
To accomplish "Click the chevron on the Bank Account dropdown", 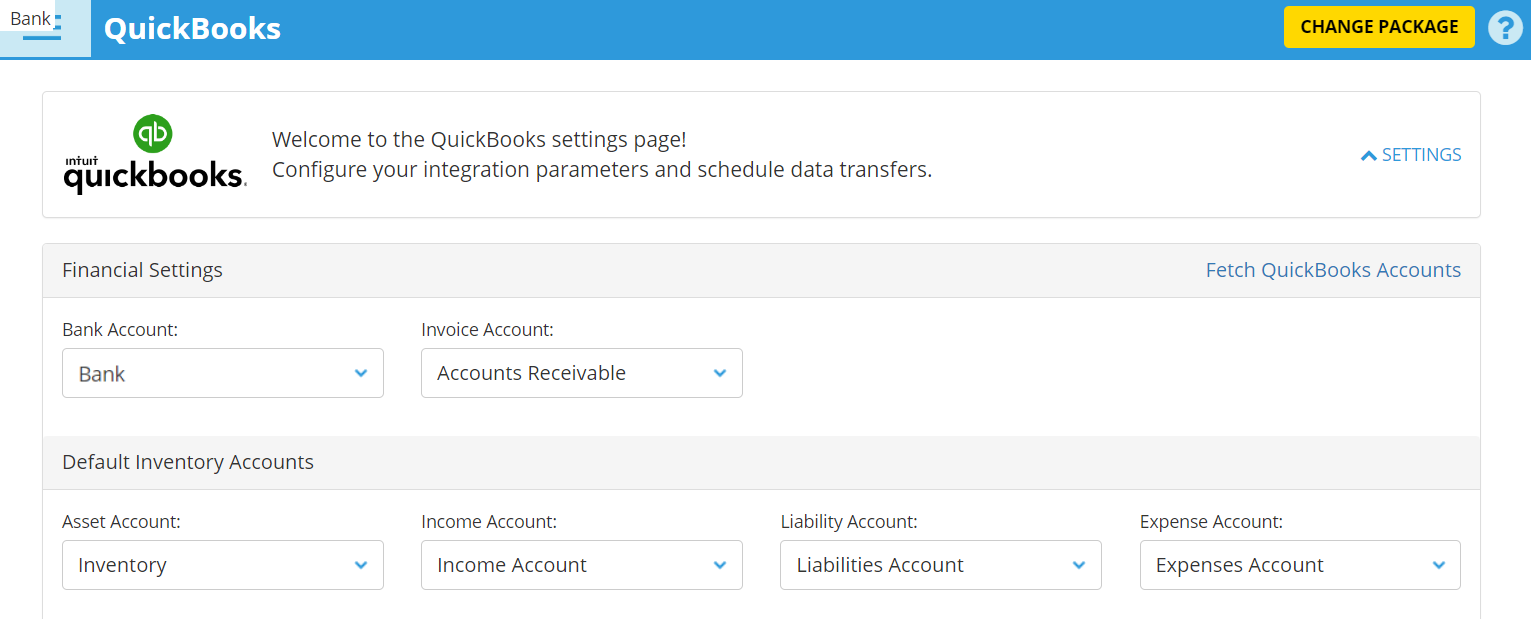I will pos(361,372).
